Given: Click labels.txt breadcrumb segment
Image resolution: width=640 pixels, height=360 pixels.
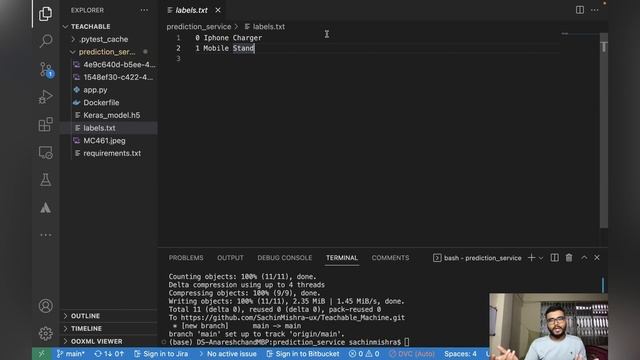Looking at the screenshot, I should [268, 27].
